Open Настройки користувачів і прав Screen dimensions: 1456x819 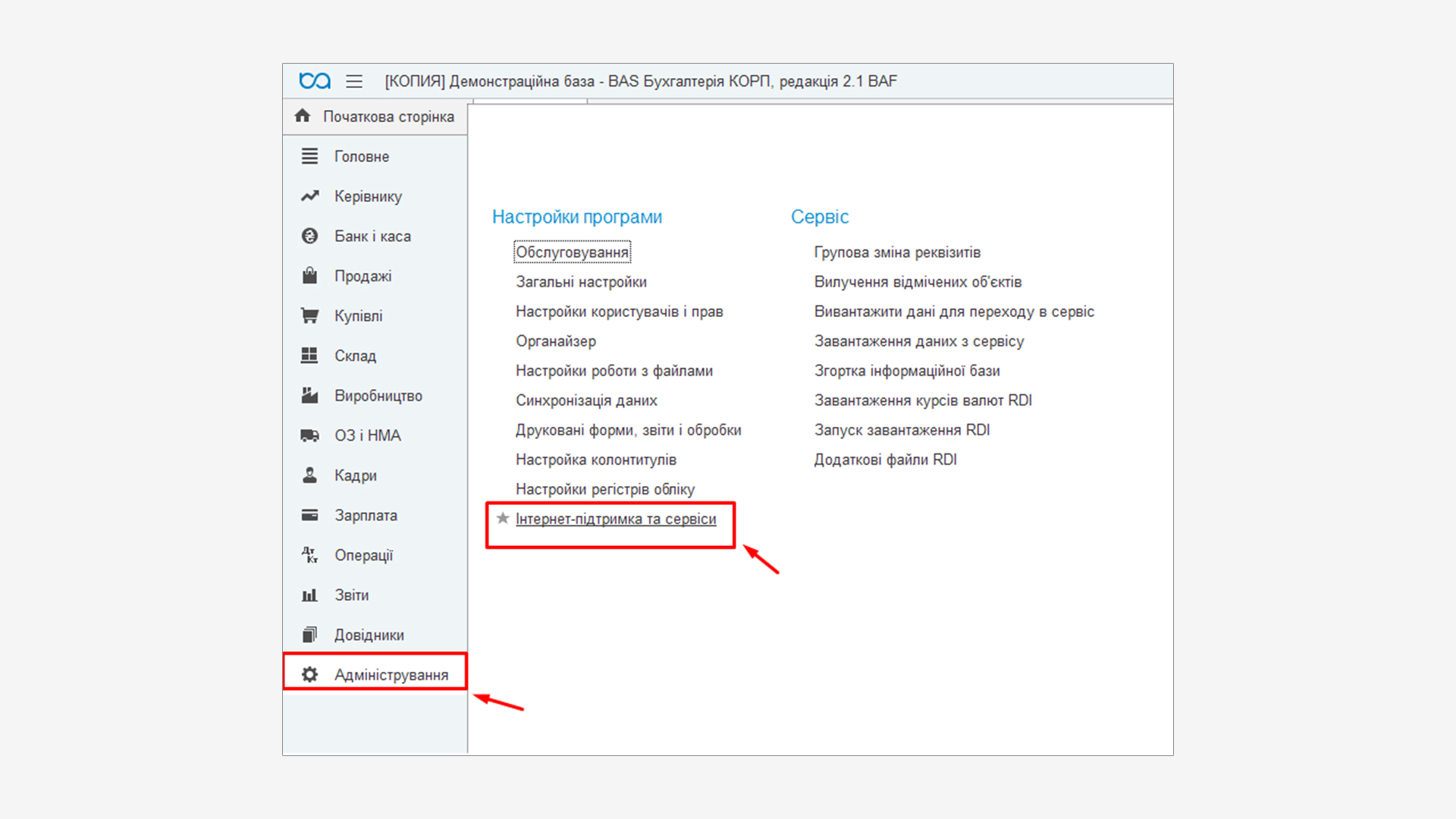[619, 312]
